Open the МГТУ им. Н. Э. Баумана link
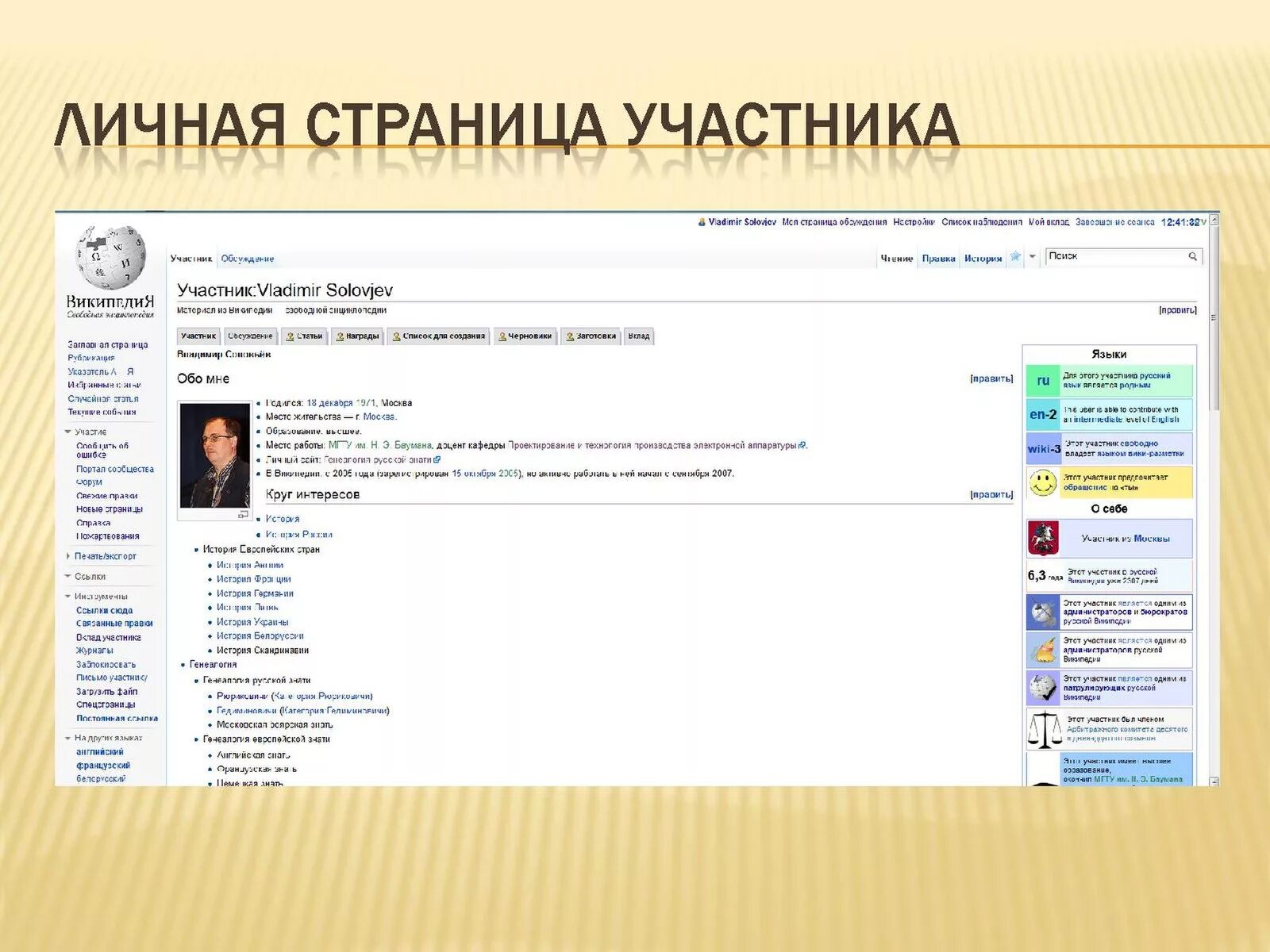The height and width of the screenshot is (952, 1270). point(380,446)
